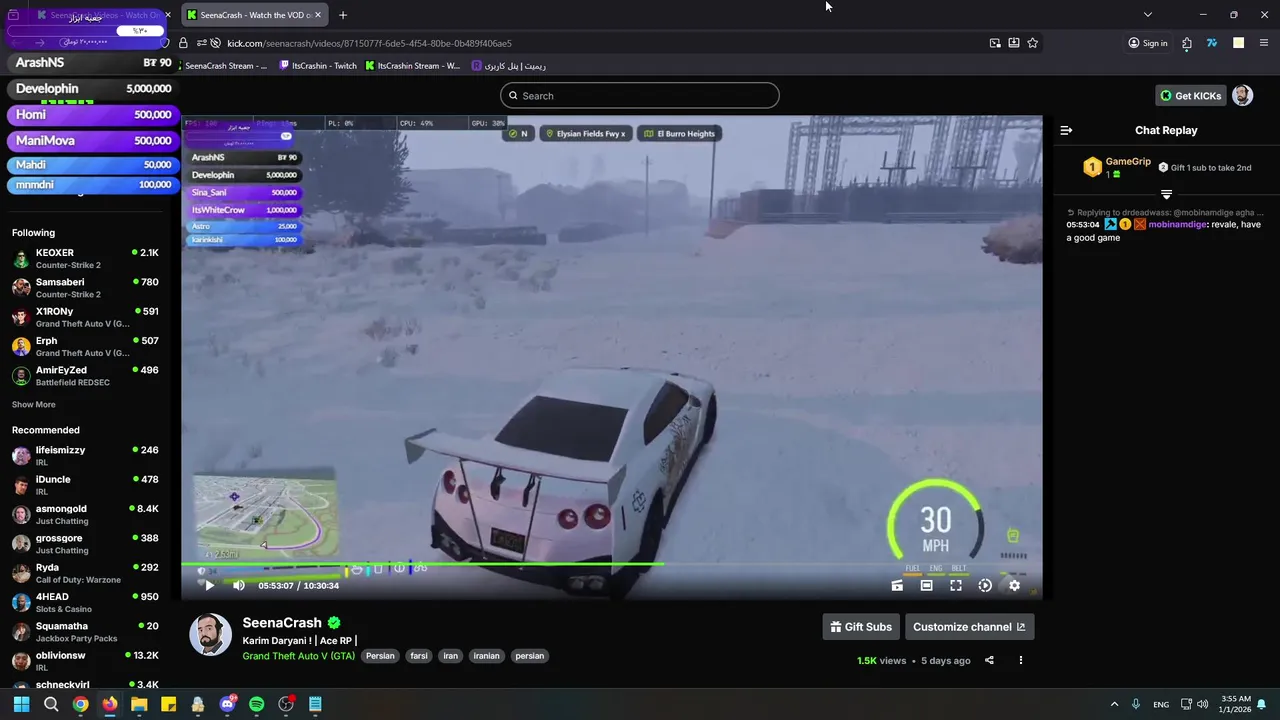
Task: Share the VOD via the share icon
Action: pyautogui.click(x=989, y=660)
